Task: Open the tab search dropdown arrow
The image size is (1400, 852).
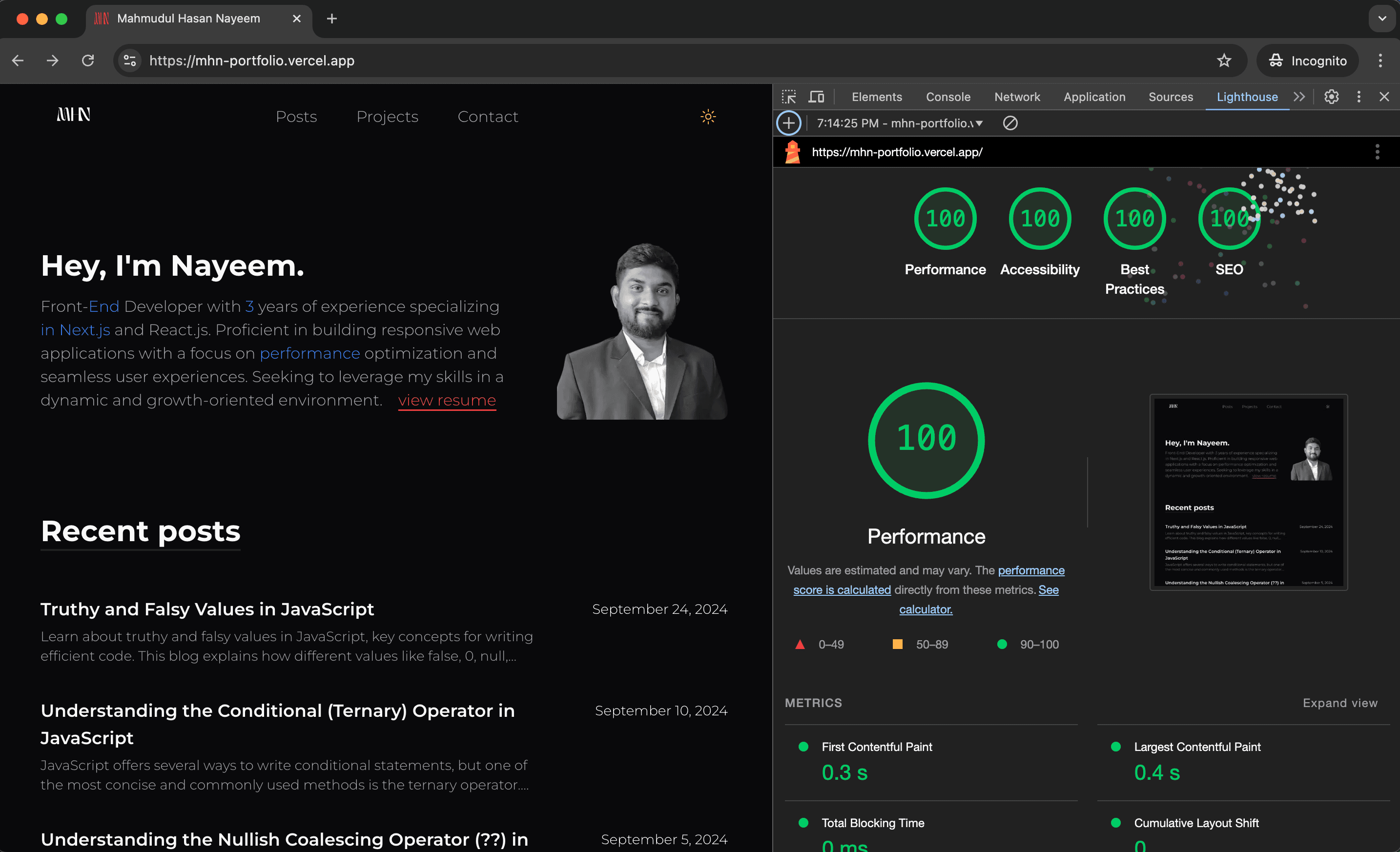Action: click(x=1382, y=19)
